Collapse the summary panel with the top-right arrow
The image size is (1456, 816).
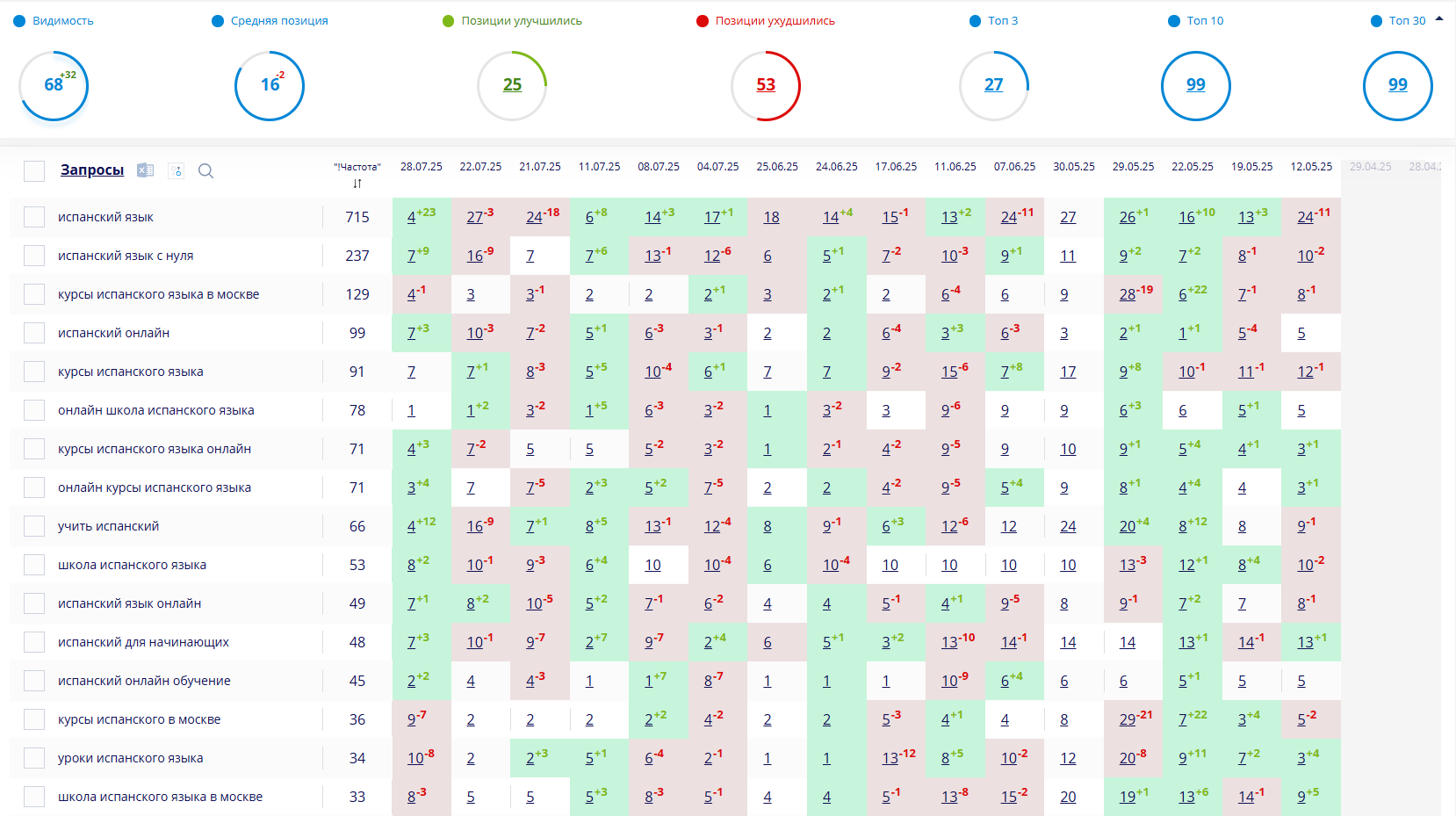pos(1438,18)
